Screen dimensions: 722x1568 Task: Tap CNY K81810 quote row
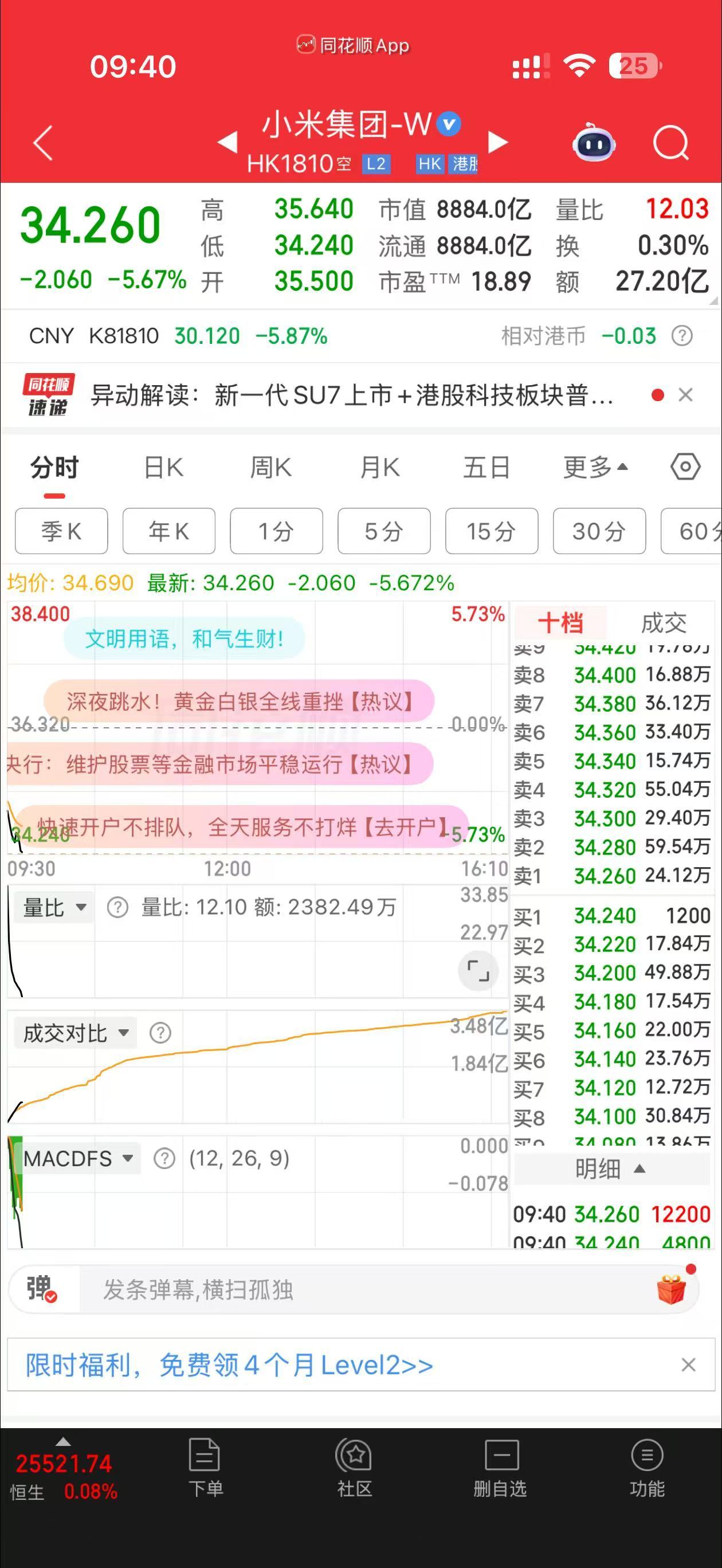tap(360, 335)
